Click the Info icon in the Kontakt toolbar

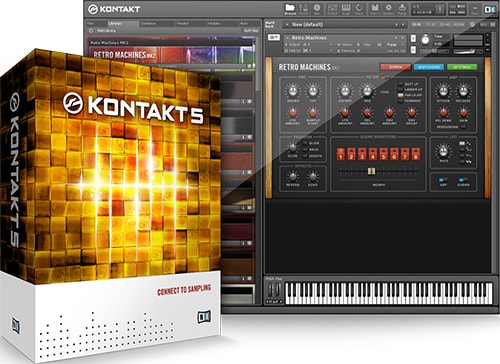[317, 8]
